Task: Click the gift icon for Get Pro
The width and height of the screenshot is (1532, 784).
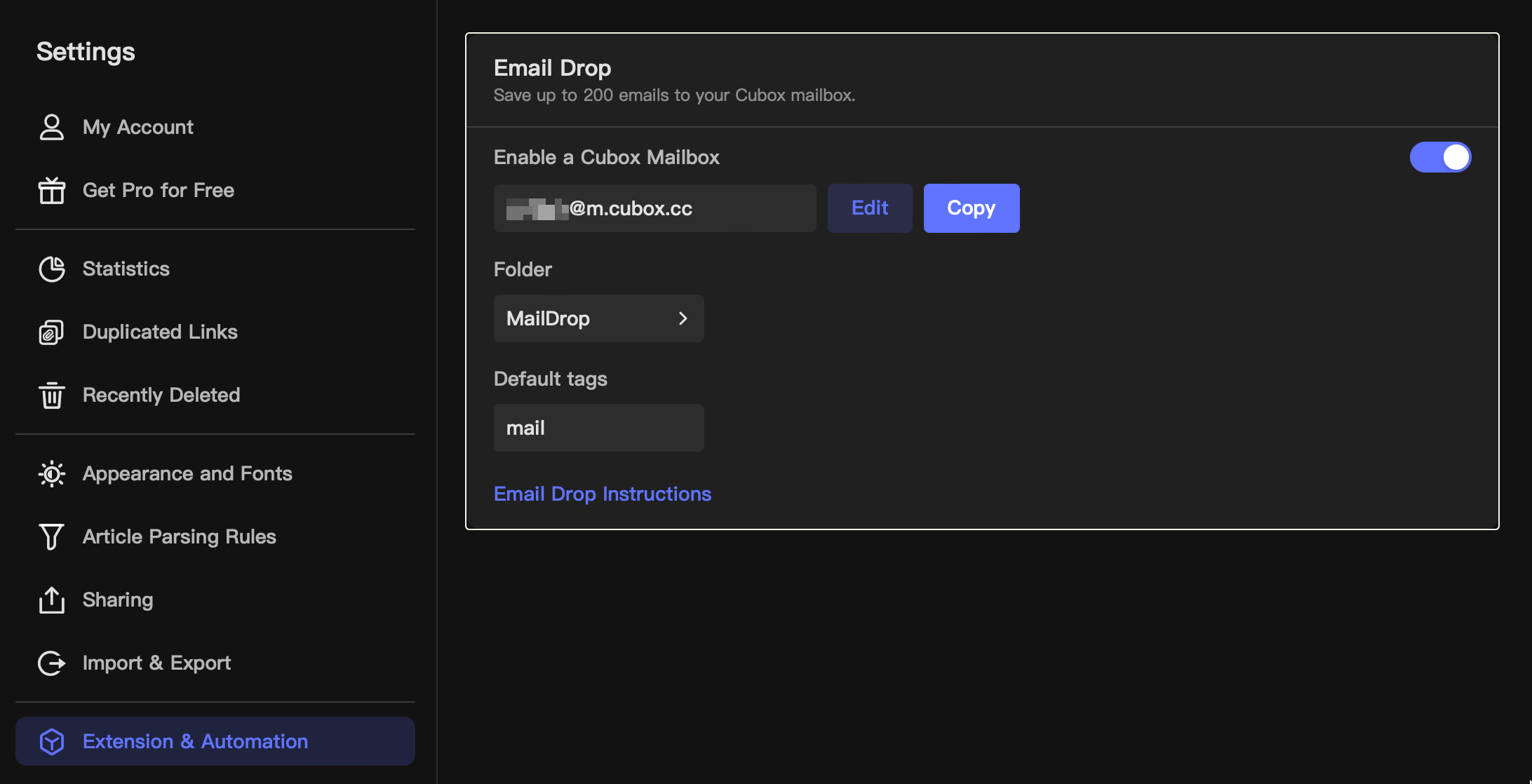Action: [51, 190]
